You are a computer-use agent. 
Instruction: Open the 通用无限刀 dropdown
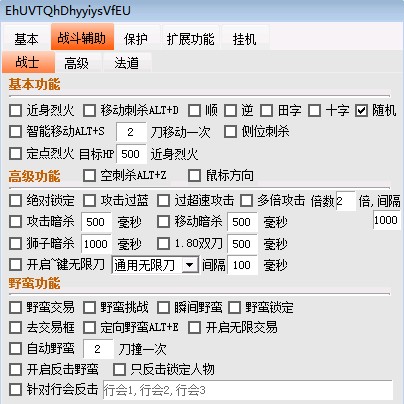tap(155, 265)
